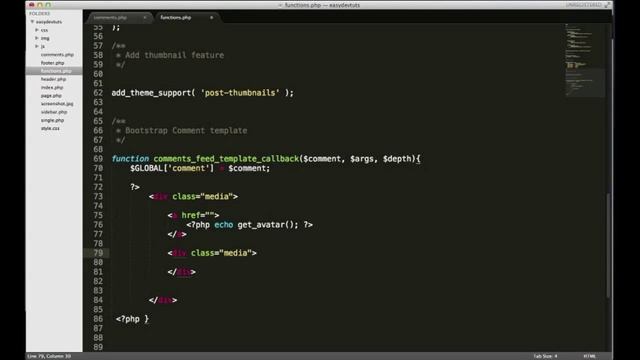The height and width of the screenshot is (360, 640).
Task: Click the 'Add thumbnail feature' comment
Action: click(174, 55)
